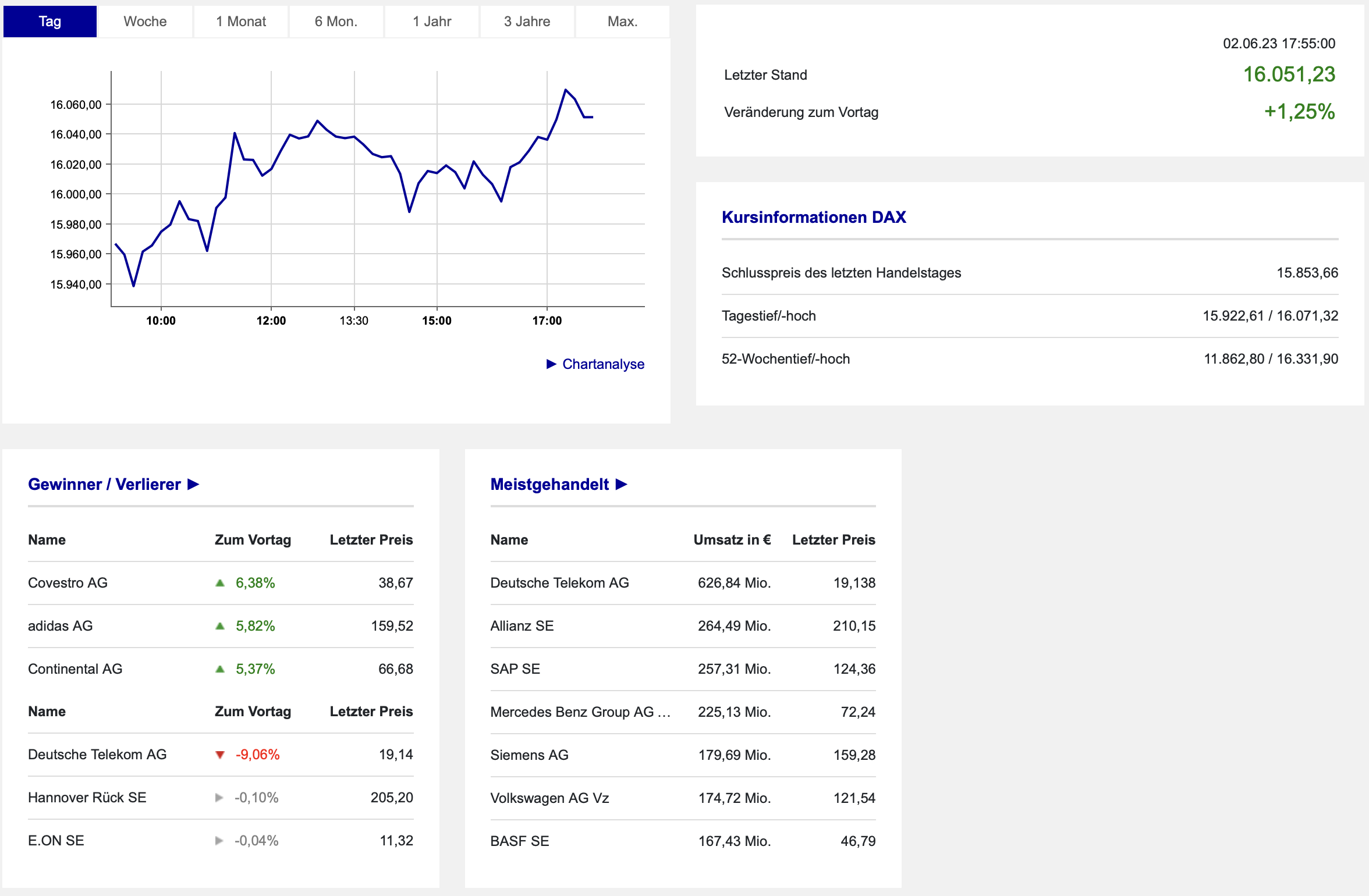The image size is (1369, 896).
Task: Click the 257,31 Mio. turnover value
Action: 735,669
